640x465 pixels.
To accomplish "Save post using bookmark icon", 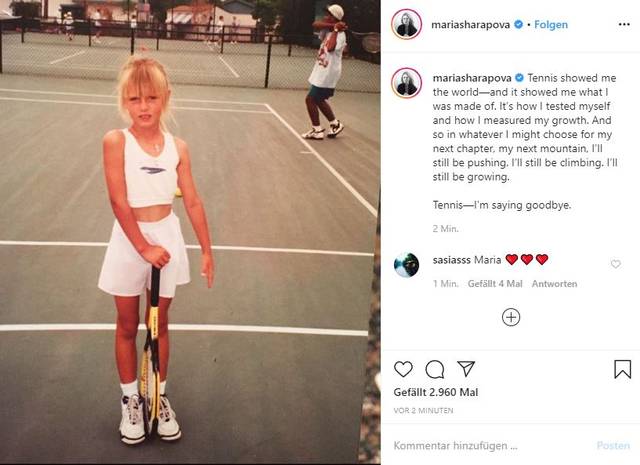I will [622, 369].
